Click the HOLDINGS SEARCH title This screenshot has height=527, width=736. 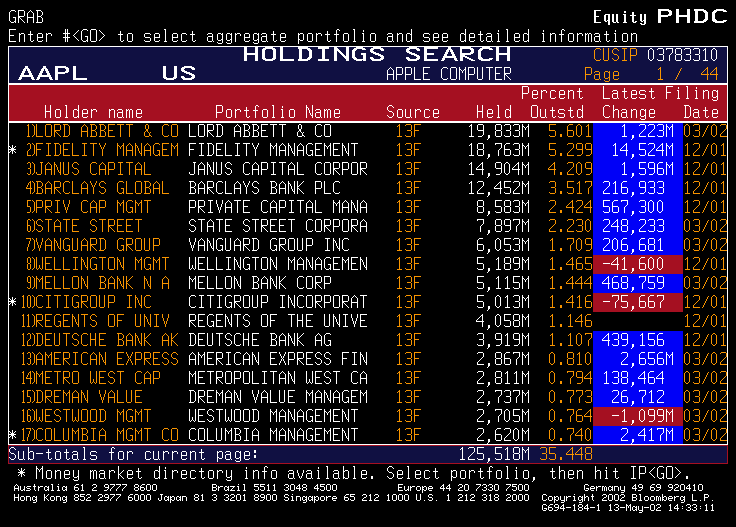(x=377, y=54)
